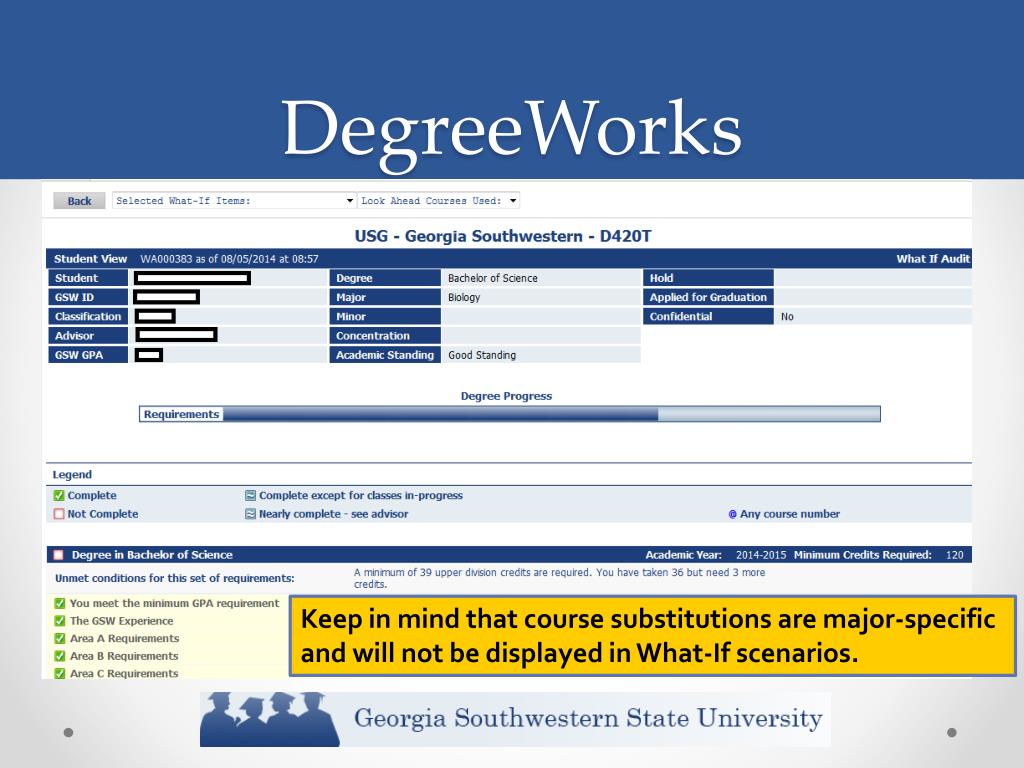Click the Advisor field label
This screenshot has height=768, width=1024.
pos(88,336)
